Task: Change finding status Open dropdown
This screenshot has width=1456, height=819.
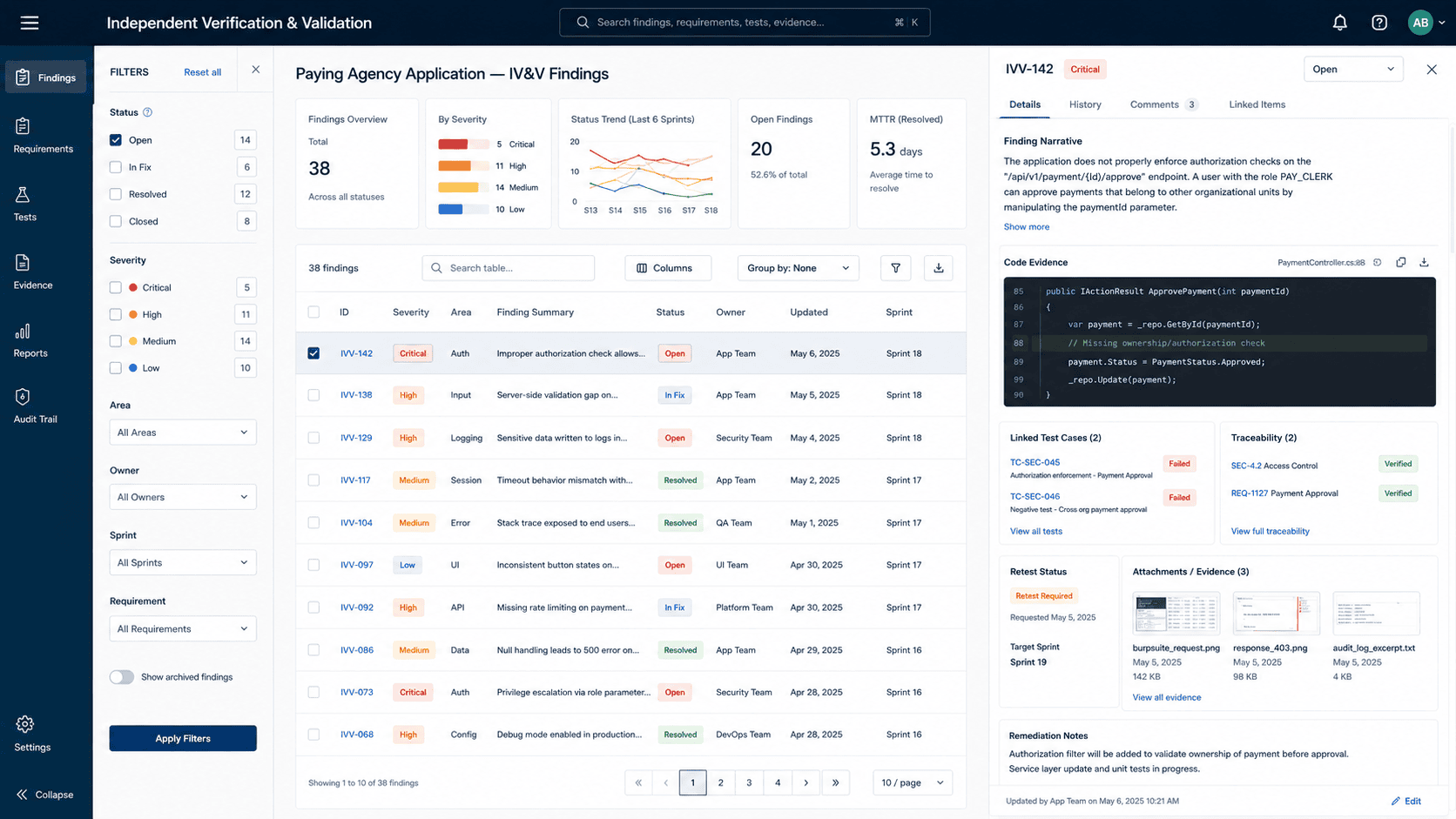Action: (x=1353, y=70)
